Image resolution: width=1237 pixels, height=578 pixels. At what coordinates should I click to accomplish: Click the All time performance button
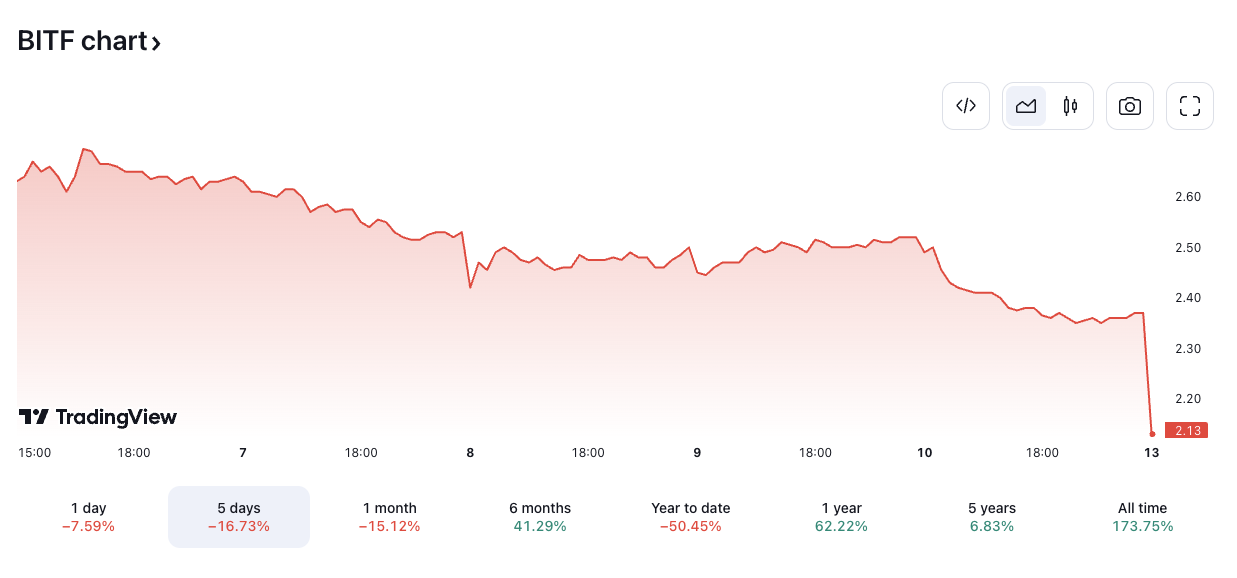[x=1142, y=516]
